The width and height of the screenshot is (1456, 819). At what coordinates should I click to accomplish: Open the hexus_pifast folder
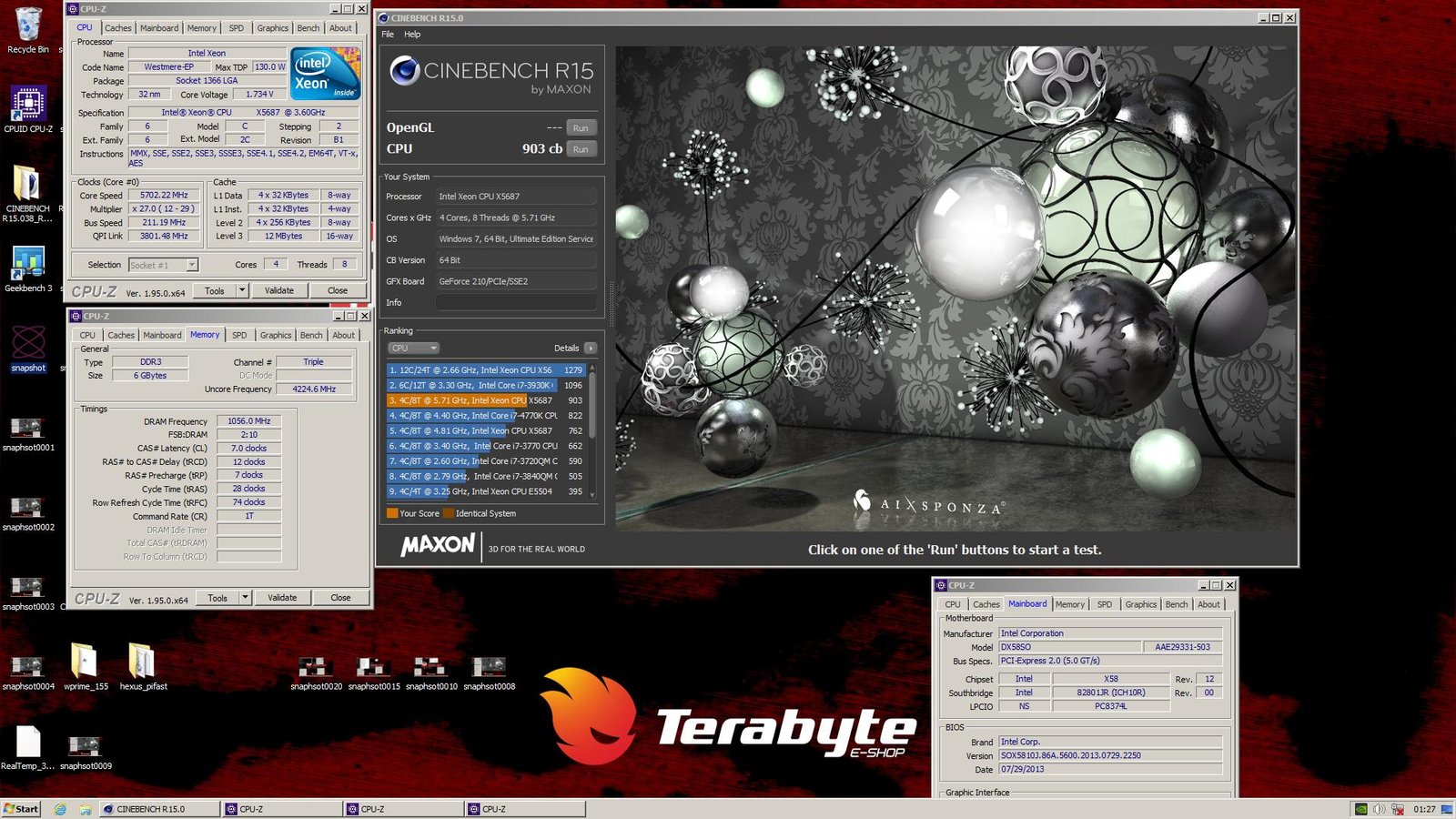pyautogui.click(x=142, y=662)
